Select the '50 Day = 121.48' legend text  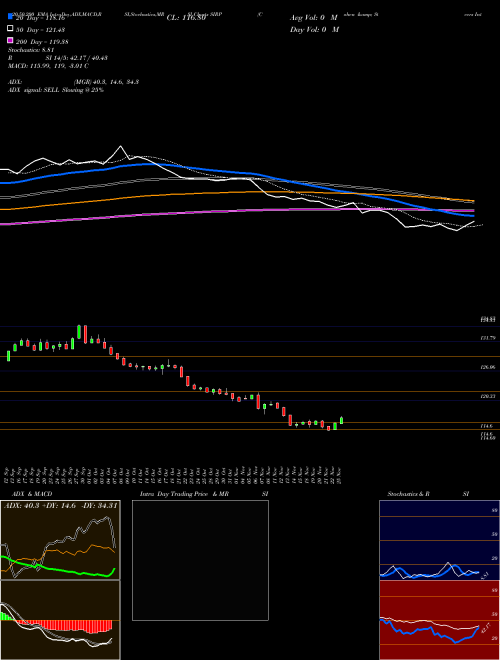pyautogui.click(x=40, y=30)
